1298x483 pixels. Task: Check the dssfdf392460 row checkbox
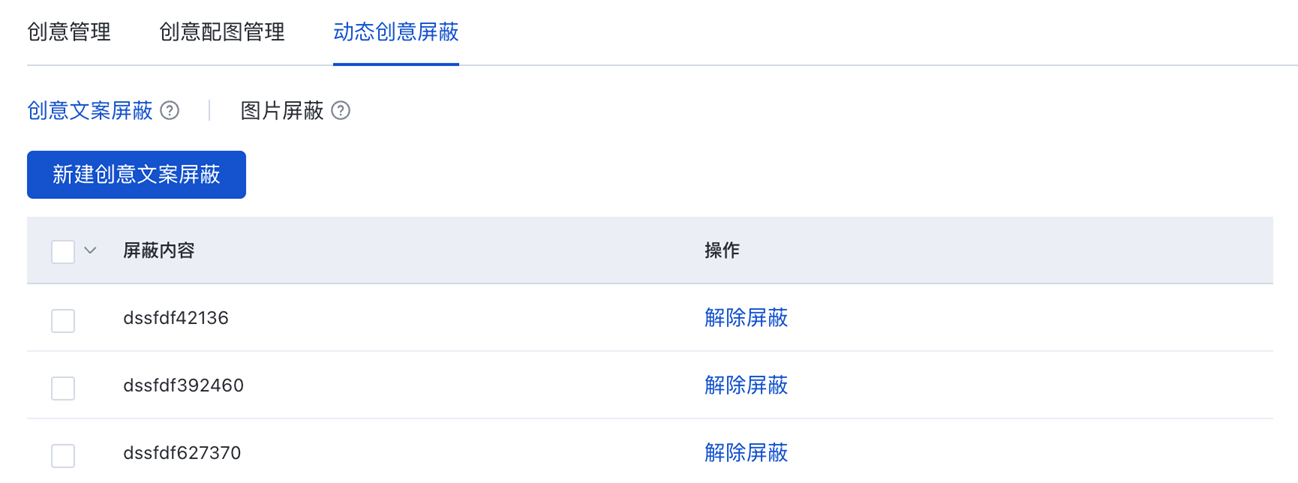pos(63,388)
